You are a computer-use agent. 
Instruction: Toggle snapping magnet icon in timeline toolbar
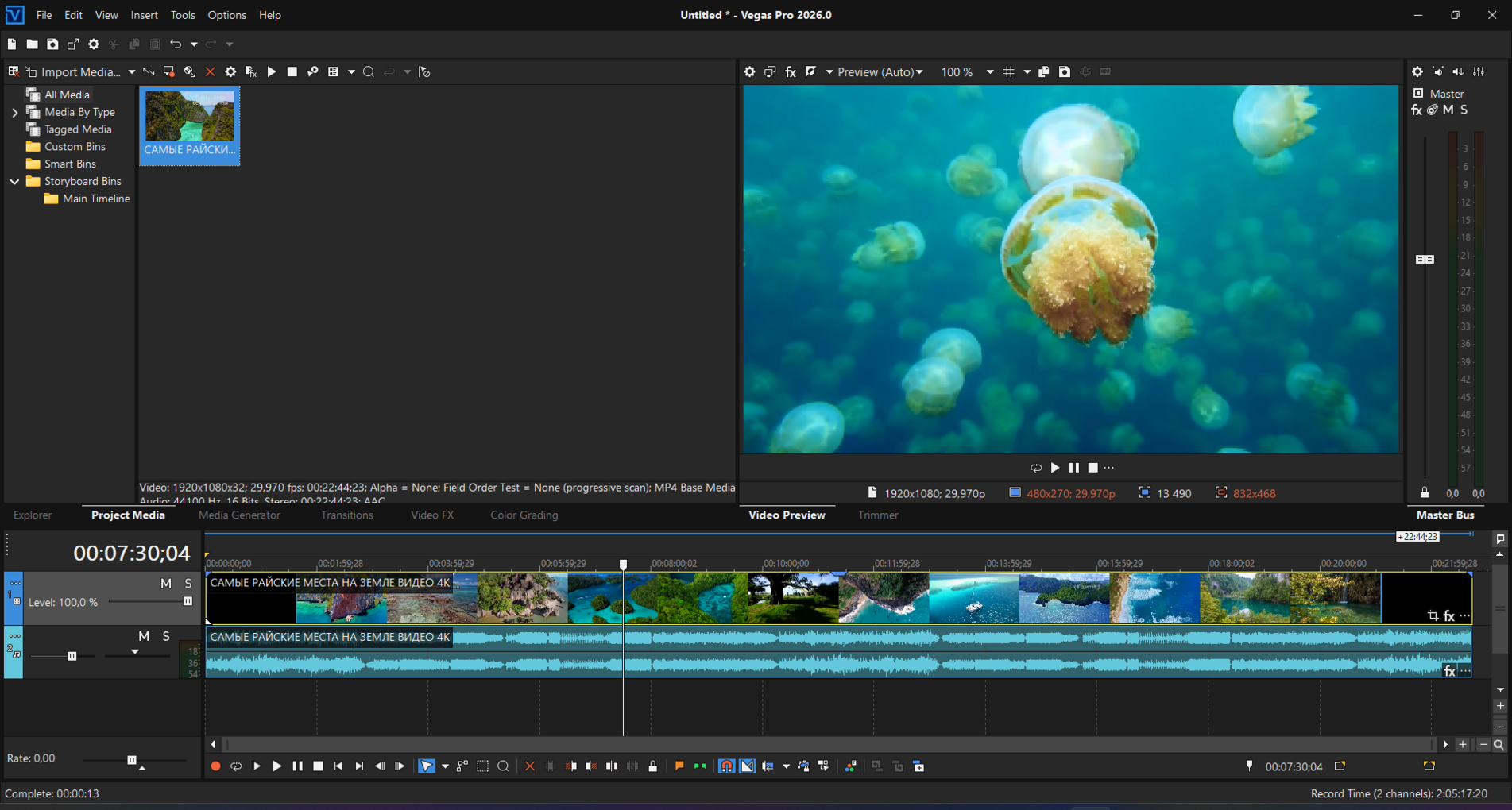click(726, 766)
